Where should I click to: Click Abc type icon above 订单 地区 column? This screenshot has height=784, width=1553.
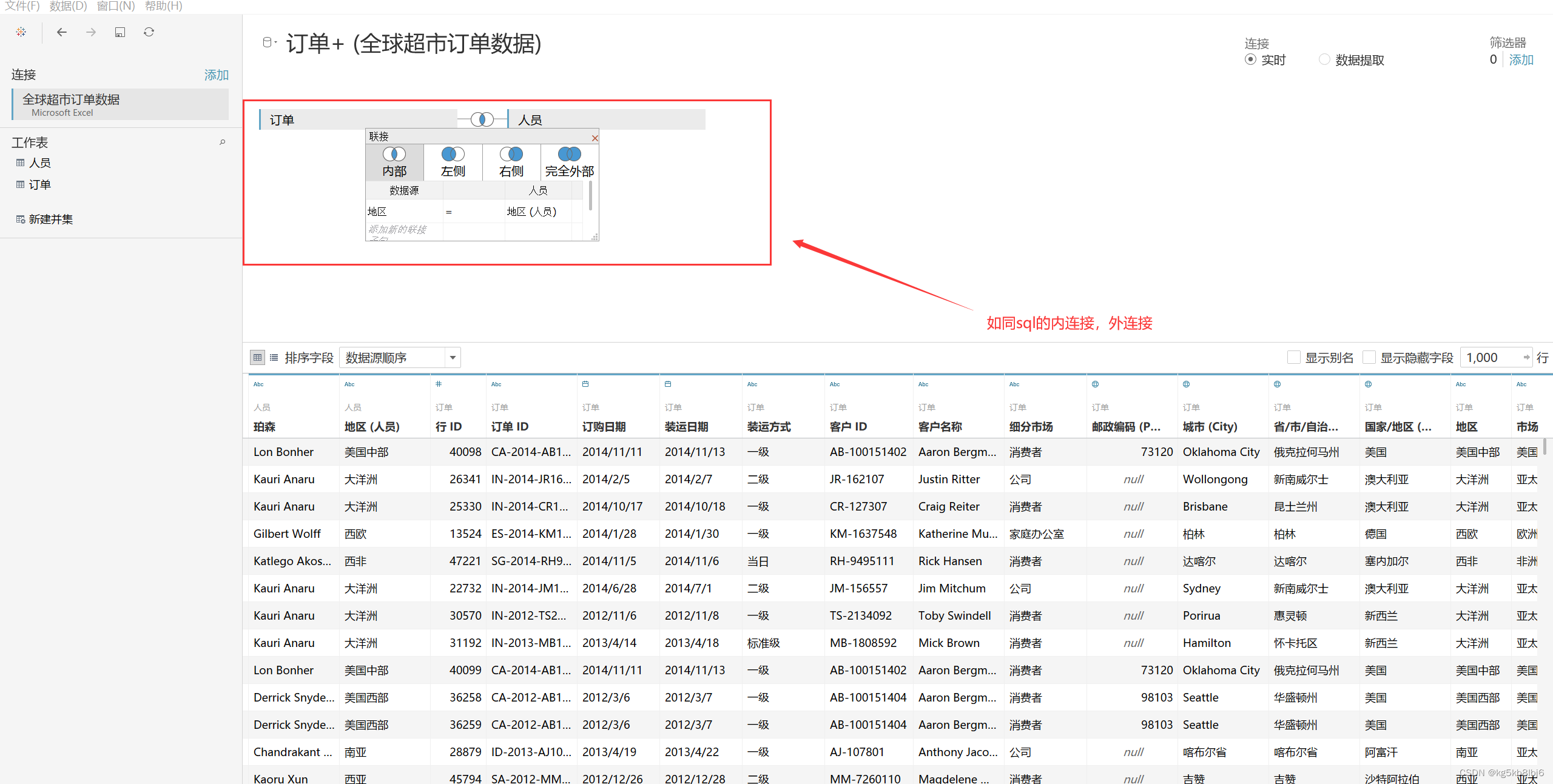coord(1461,384)
